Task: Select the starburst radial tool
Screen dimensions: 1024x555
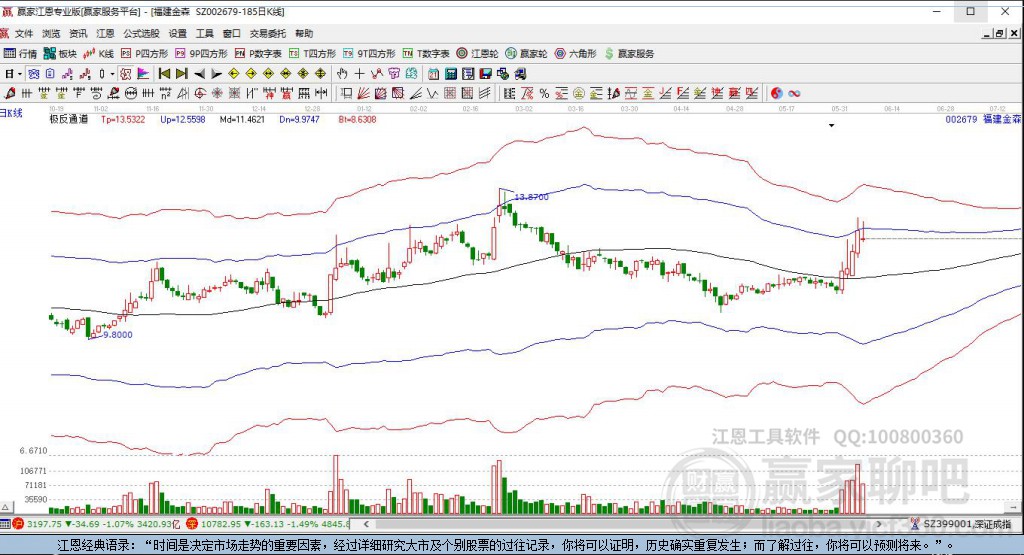Action: point(216,93)
